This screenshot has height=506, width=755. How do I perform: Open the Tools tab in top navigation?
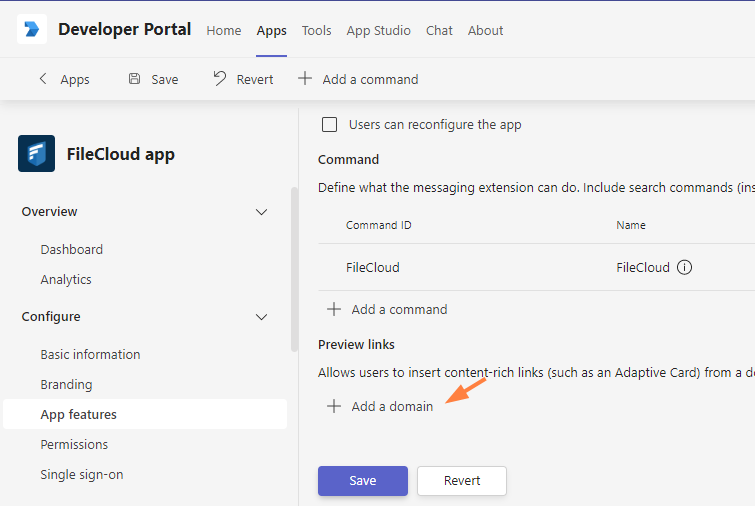pyautogui.click(x=316, y=30)
